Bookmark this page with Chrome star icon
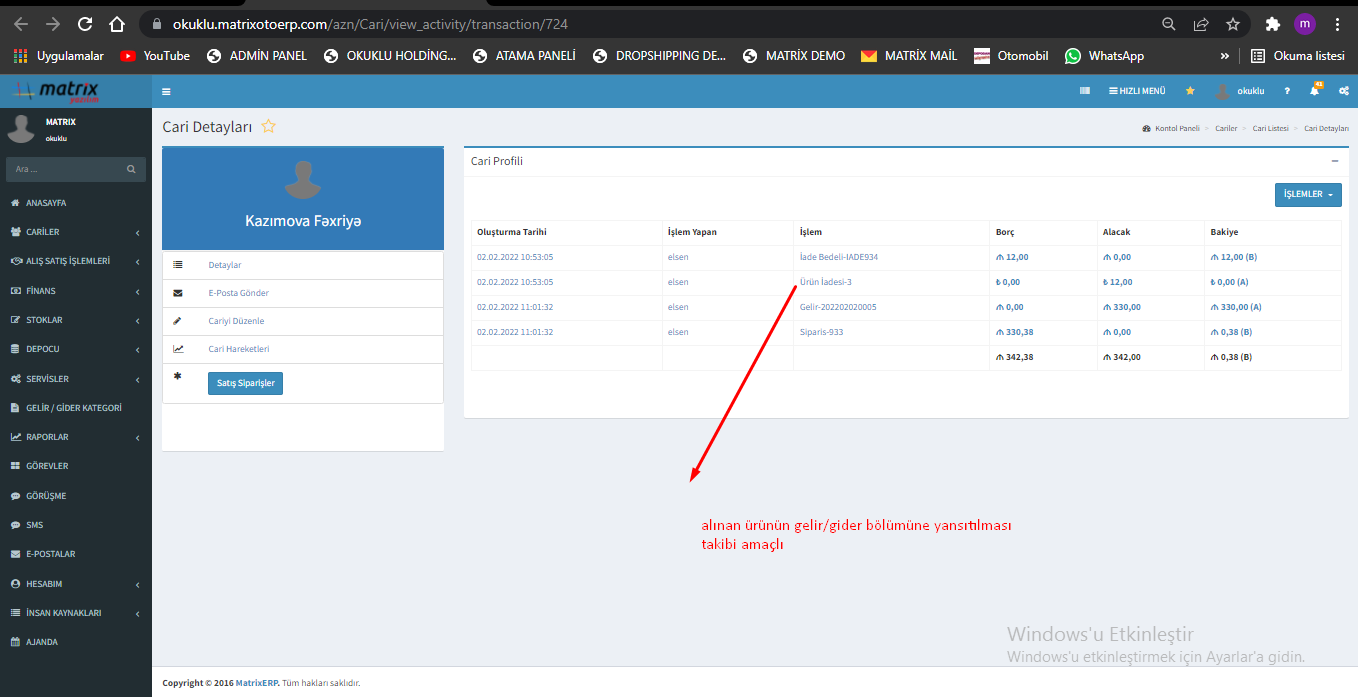Screen dimensions: 1358x697 pos(1233,24)
